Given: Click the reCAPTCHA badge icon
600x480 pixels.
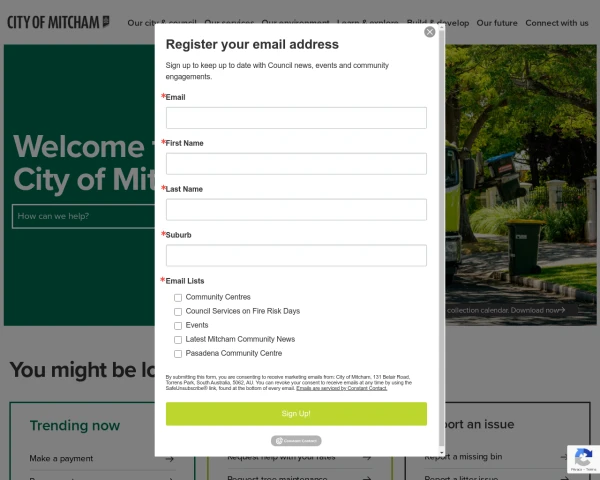Looking at the screenshot, I should (x=583, y=459).
